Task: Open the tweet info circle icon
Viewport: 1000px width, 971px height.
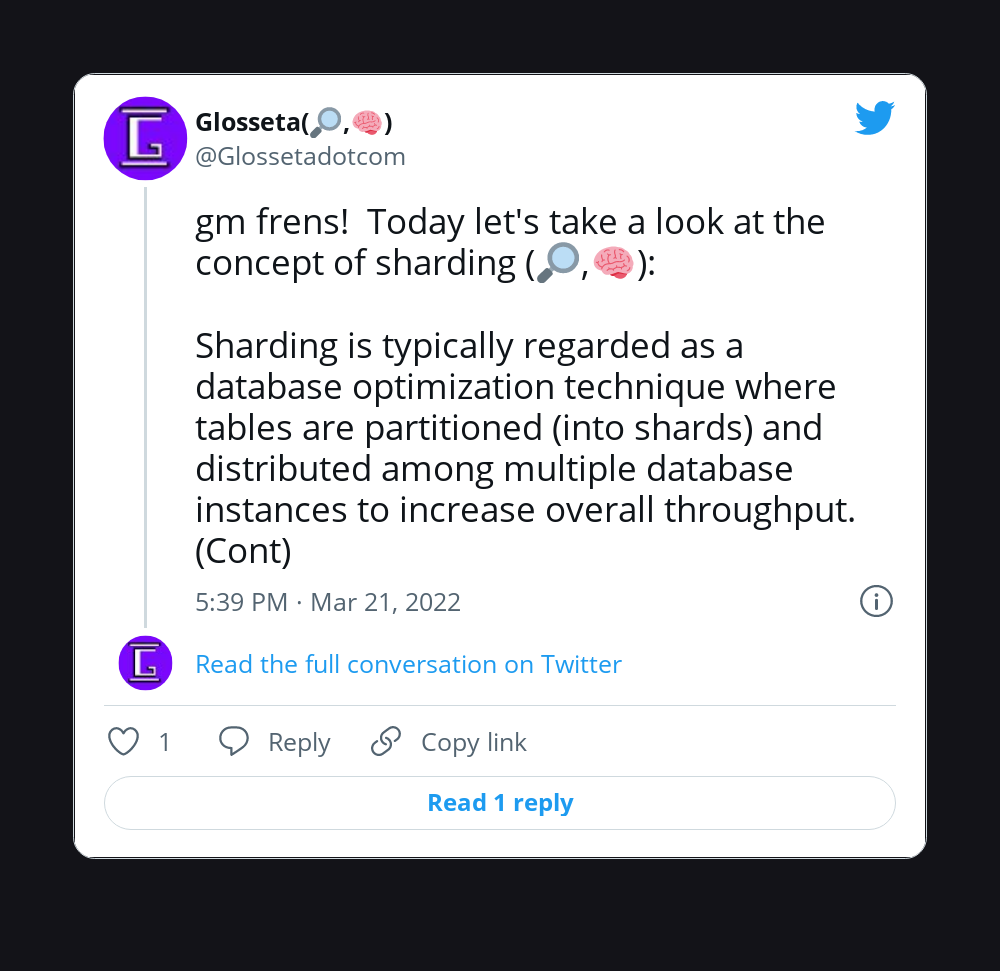Action: pyautogui.click(x=876, y=601)
